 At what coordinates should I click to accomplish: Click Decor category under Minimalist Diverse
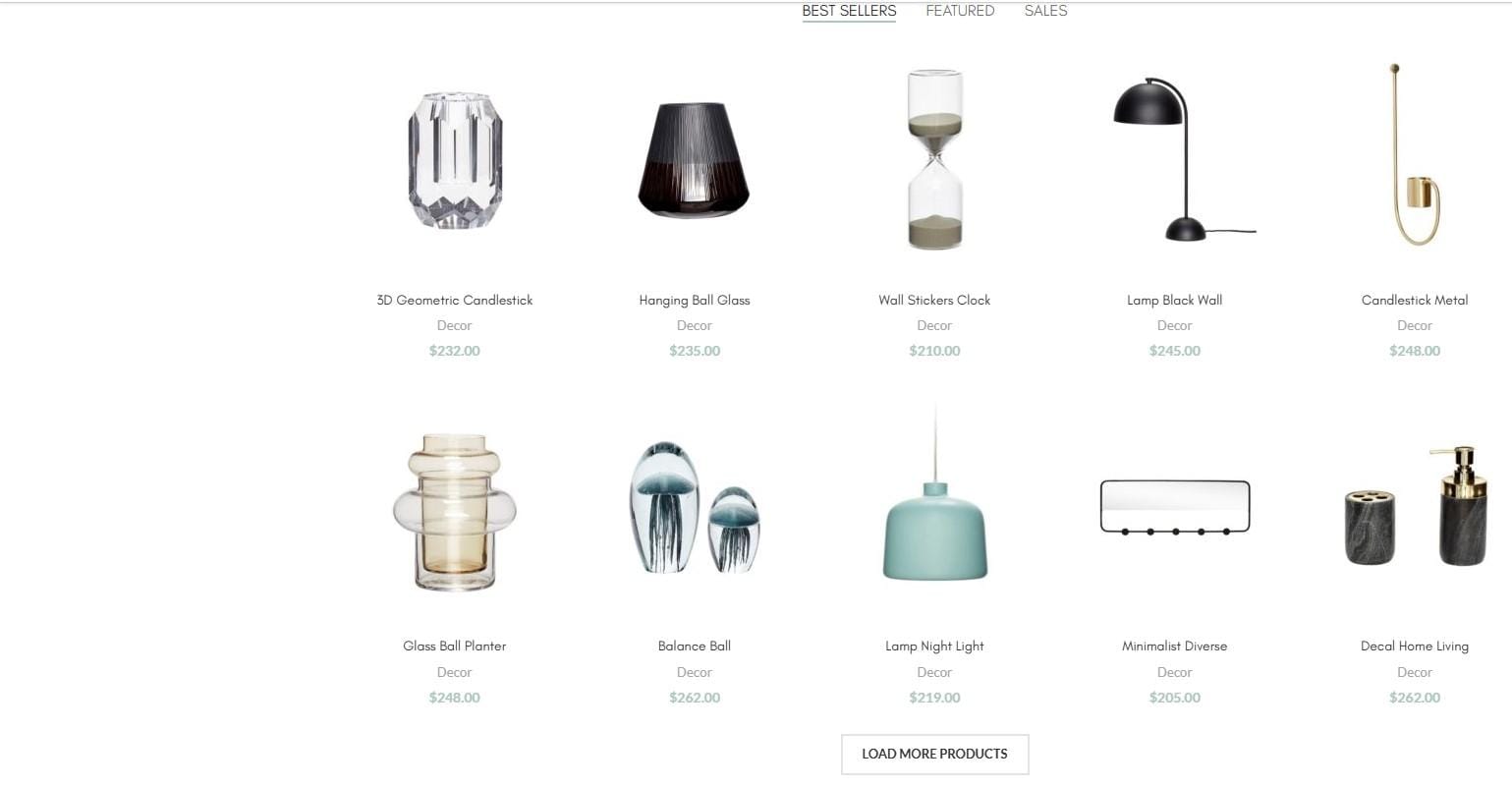(1175, 672)
